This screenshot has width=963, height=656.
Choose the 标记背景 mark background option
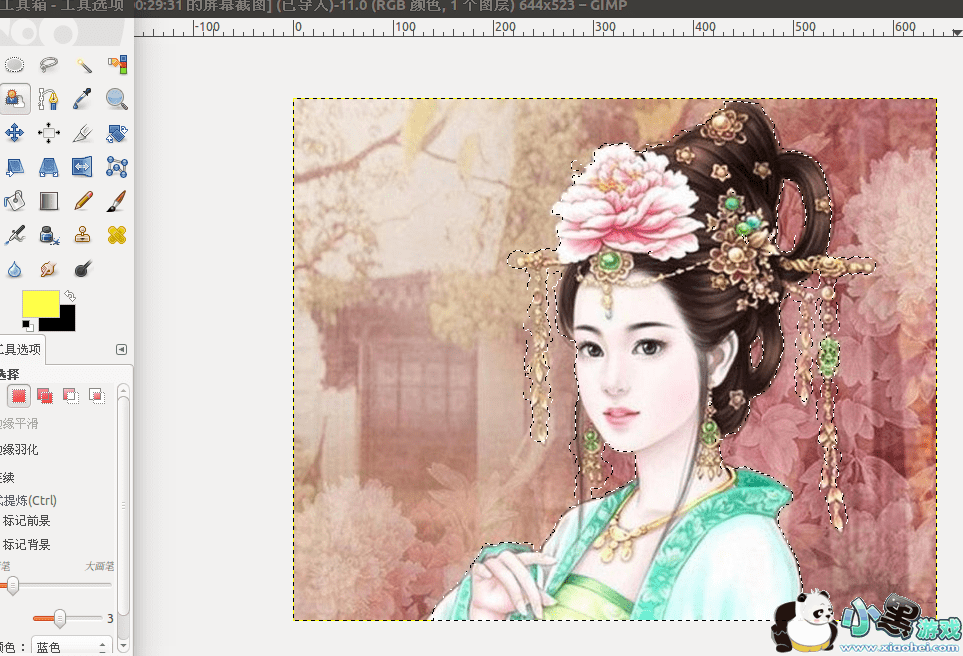tap(26, 544)
